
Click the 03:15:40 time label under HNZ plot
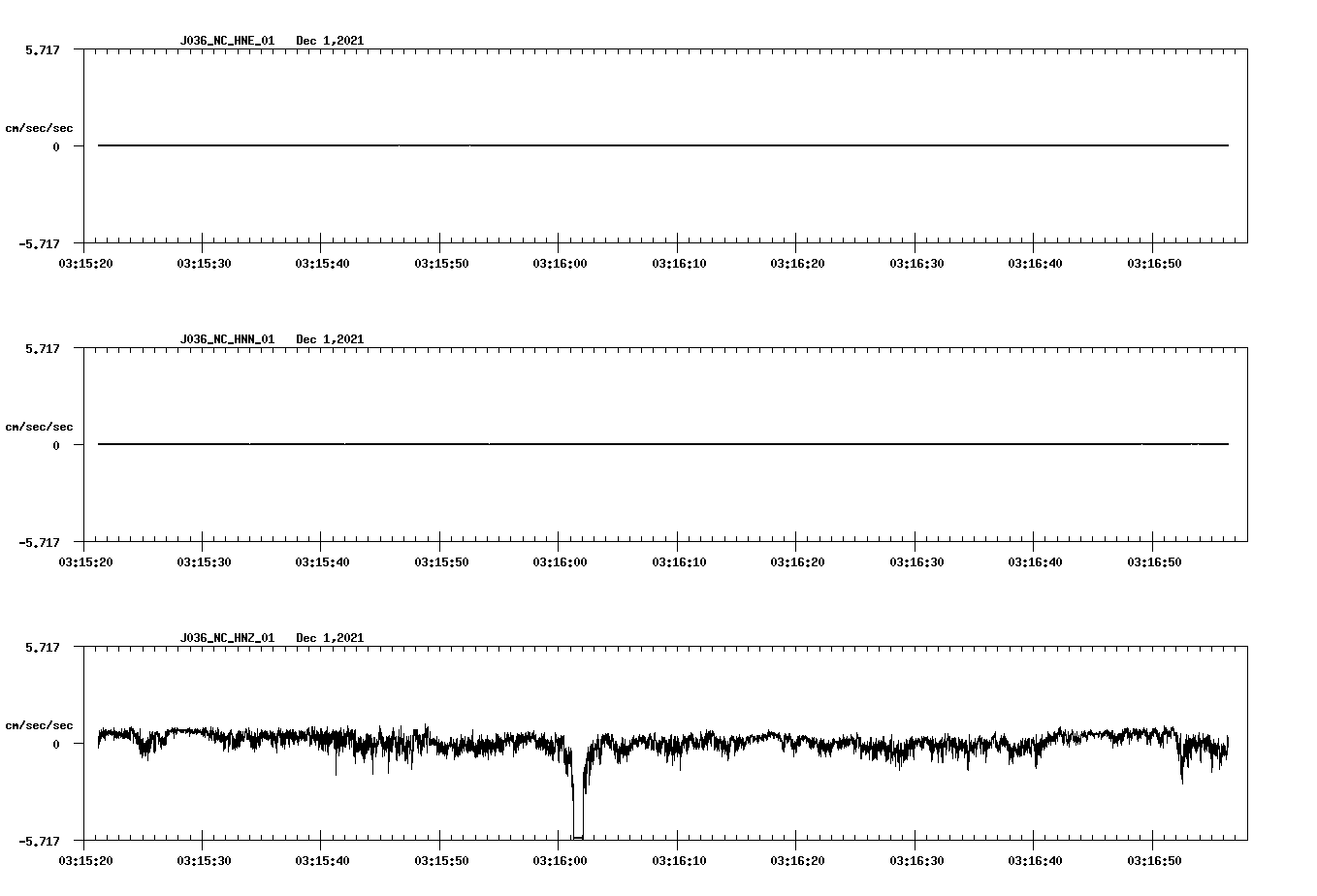tap(323, 861)
